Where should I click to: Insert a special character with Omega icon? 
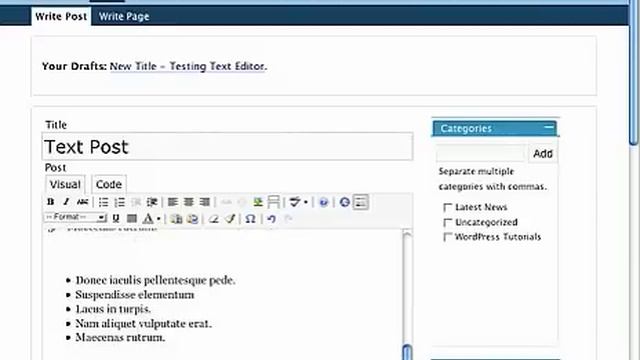point(250,219)
